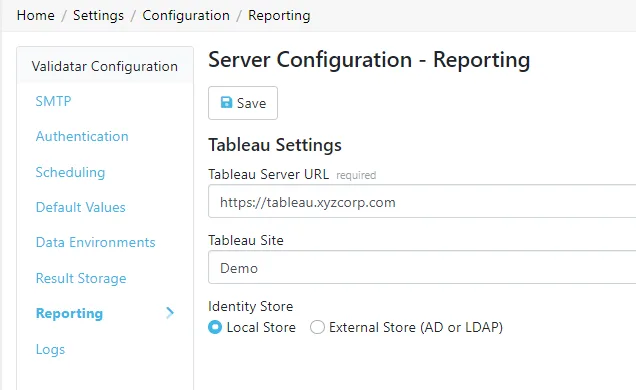Image resolution: width=636 pixels, height=390 pixels.
Task: Click the Identity Store label
Action: click(250, 306)
